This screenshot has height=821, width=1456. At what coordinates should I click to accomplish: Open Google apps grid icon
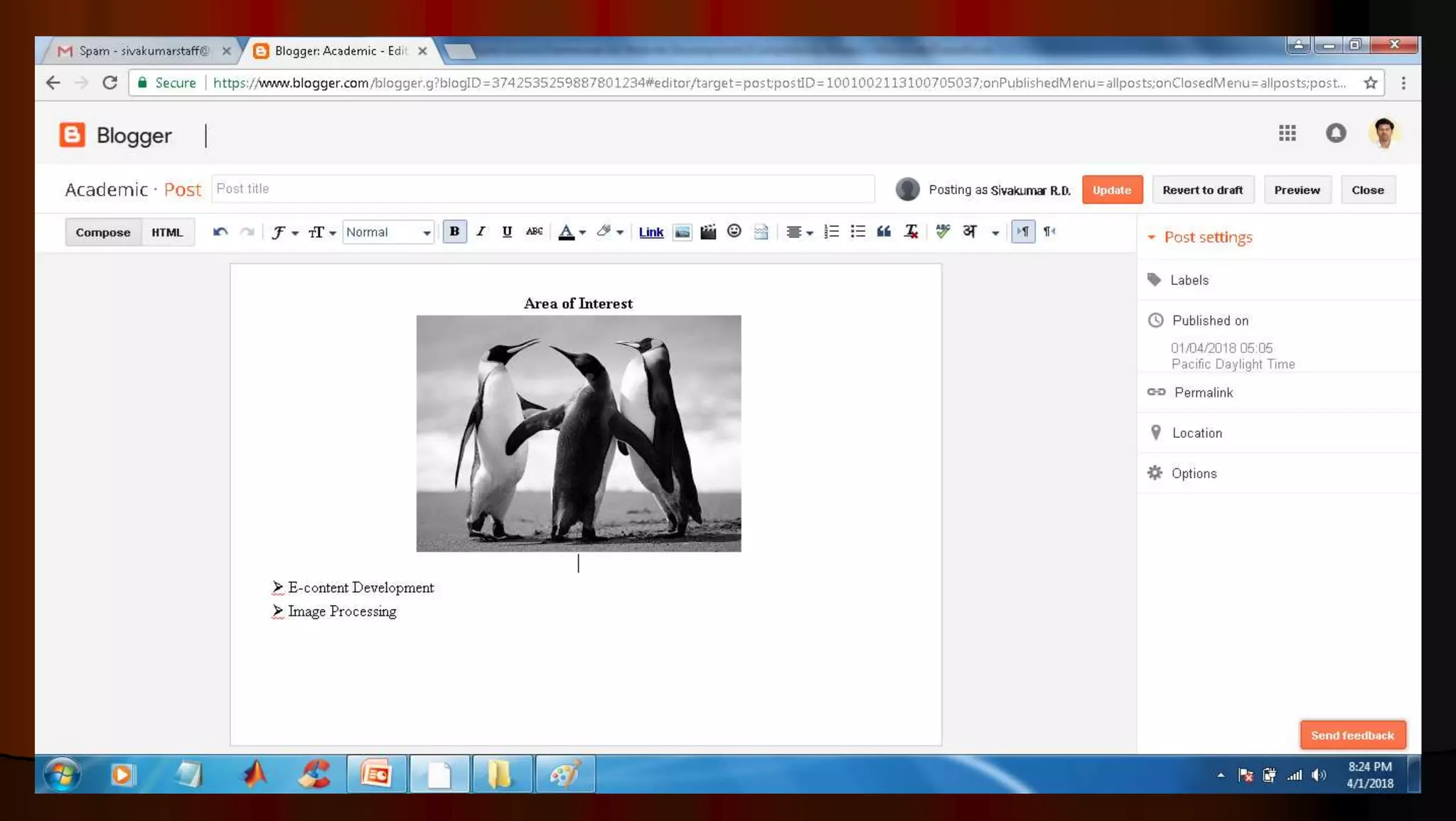pos(1287,133)
